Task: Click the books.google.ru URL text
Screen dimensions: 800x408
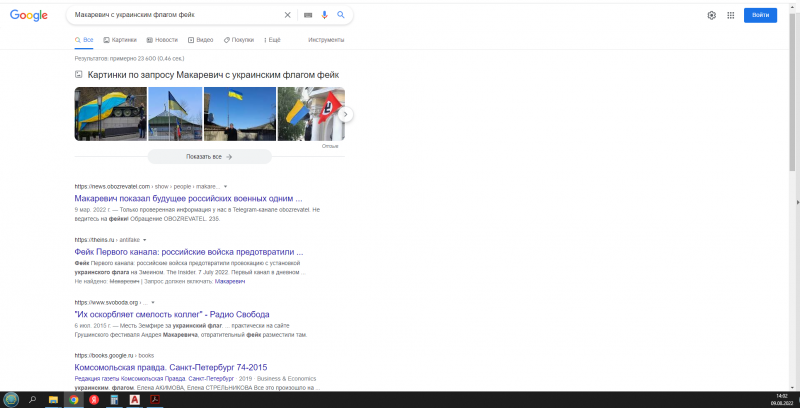Action: (104, 355)
